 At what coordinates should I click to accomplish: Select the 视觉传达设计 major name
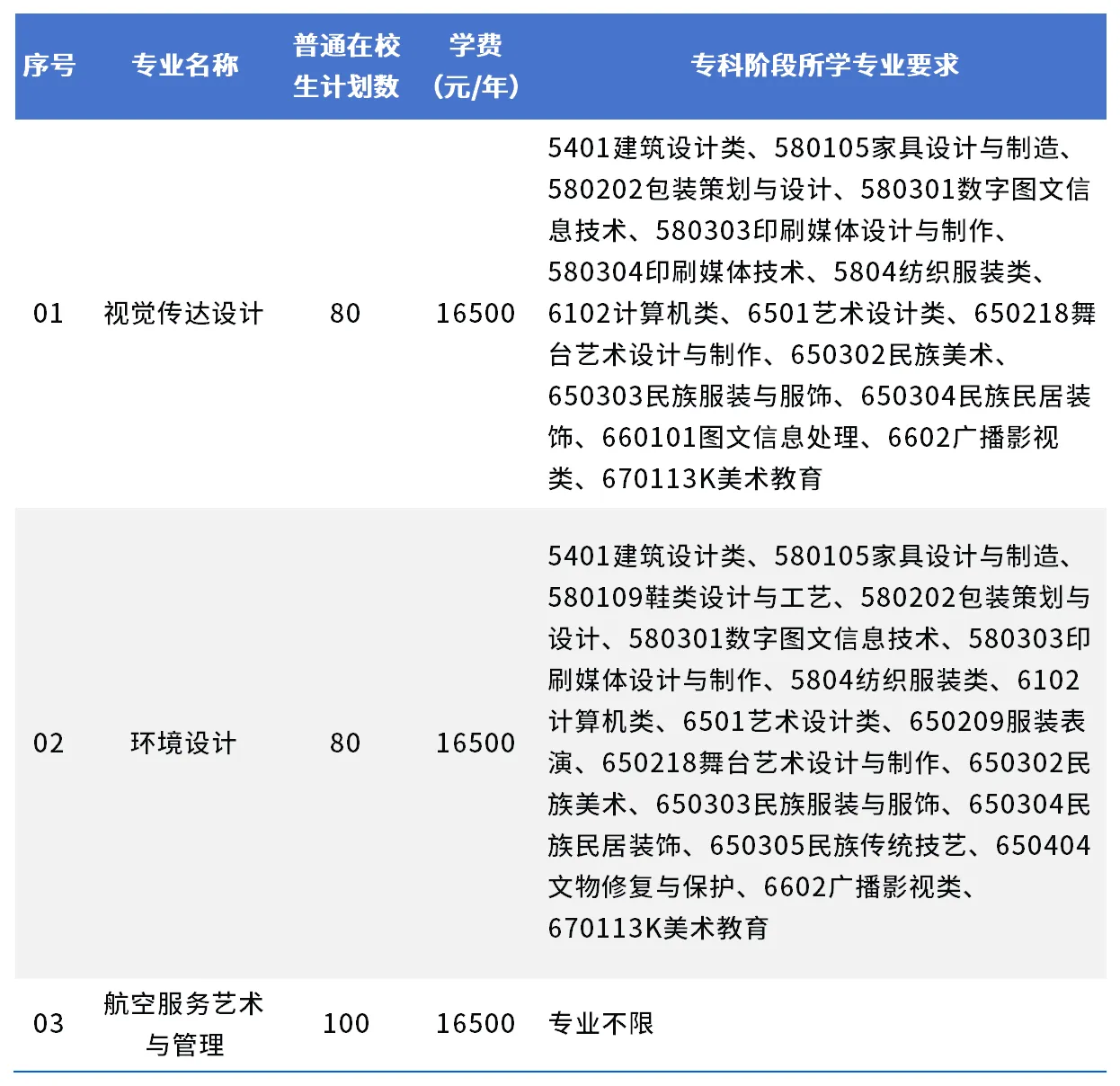(184, 314)
